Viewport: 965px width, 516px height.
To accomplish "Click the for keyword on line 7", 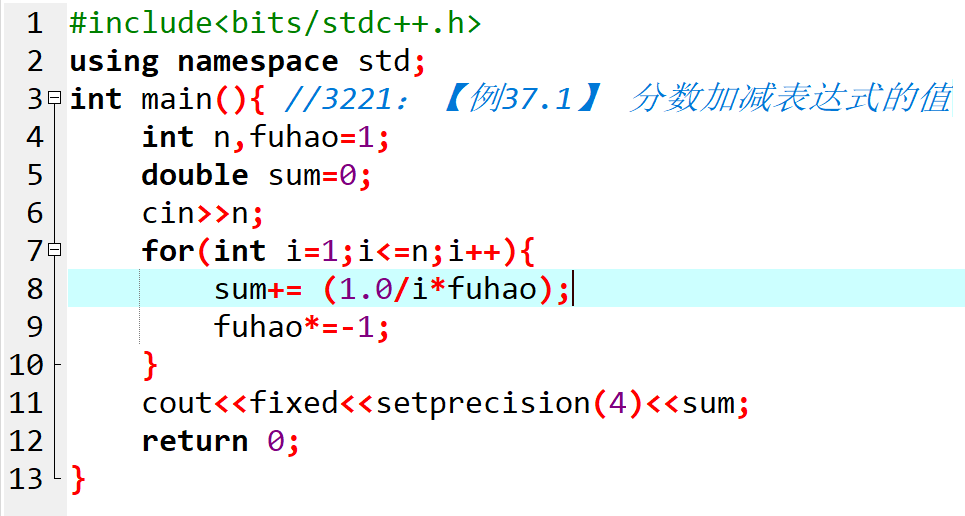I will click(168, 251).
